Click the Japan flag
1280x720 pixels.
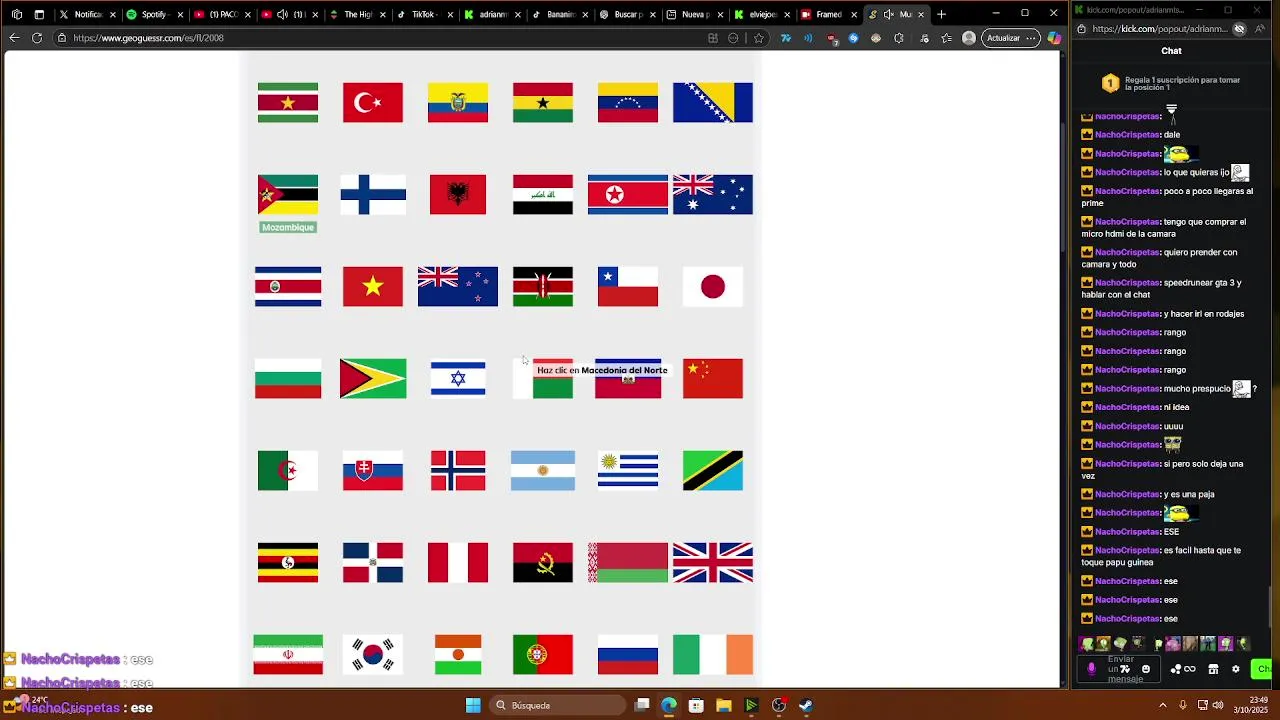tap(713, 287)
